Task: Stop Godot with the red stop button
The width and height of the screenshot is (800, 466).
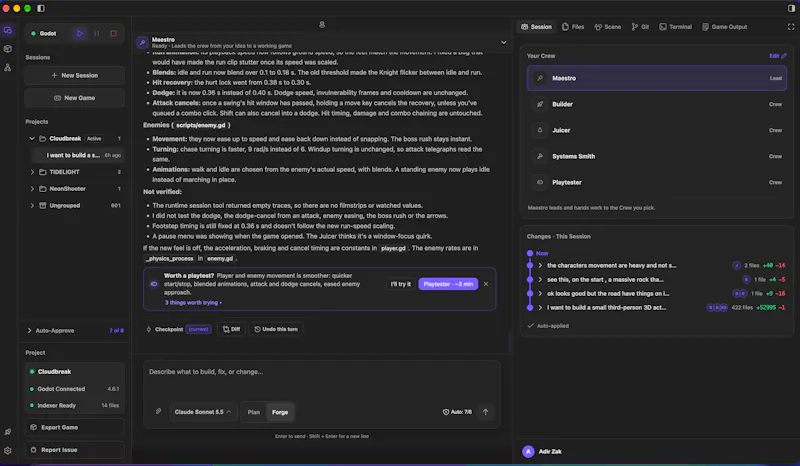Action: (x=113, y=33)
